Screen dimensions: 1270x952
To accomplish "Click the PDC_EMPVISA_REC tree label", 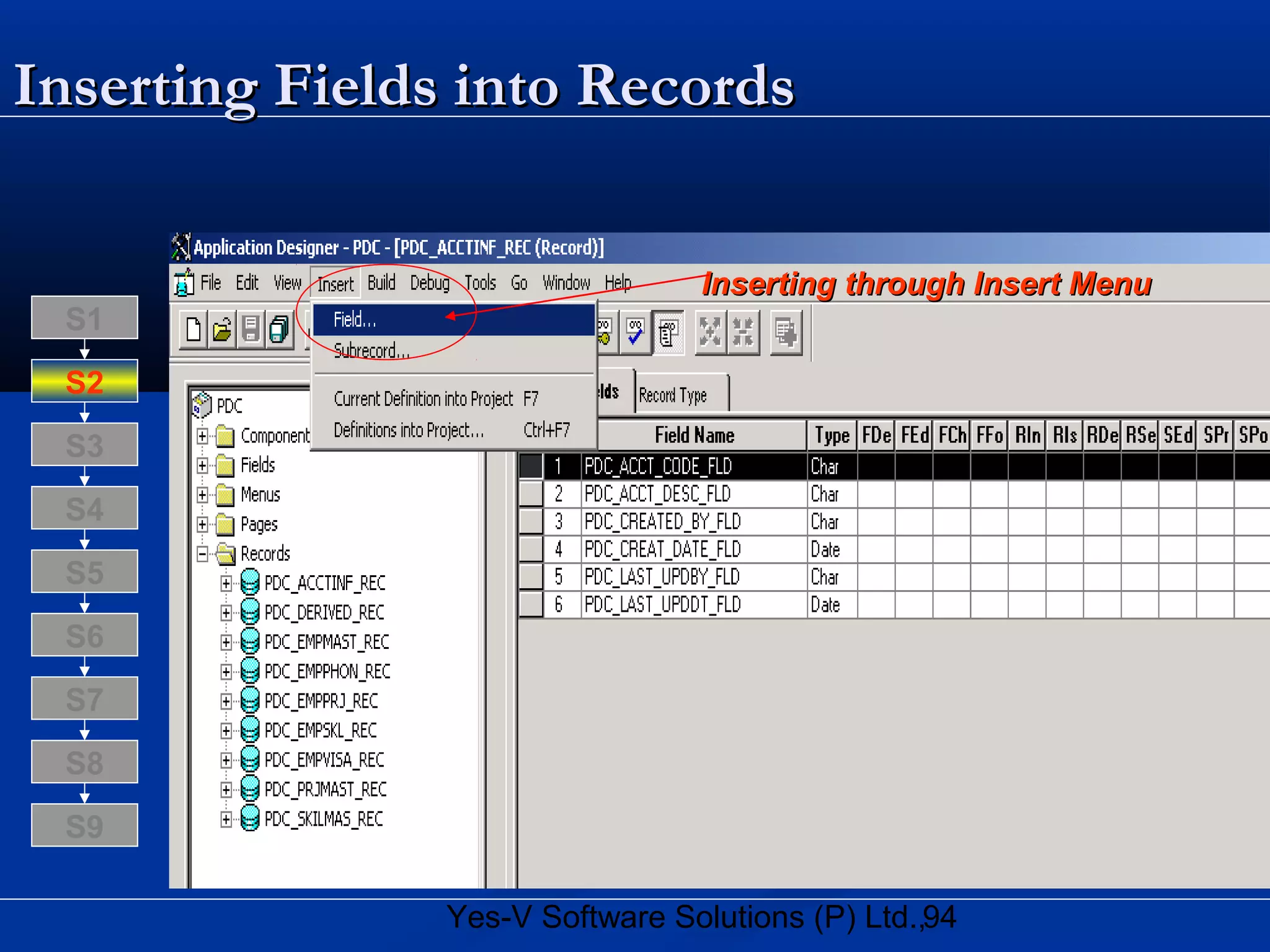I will point(324,760).
